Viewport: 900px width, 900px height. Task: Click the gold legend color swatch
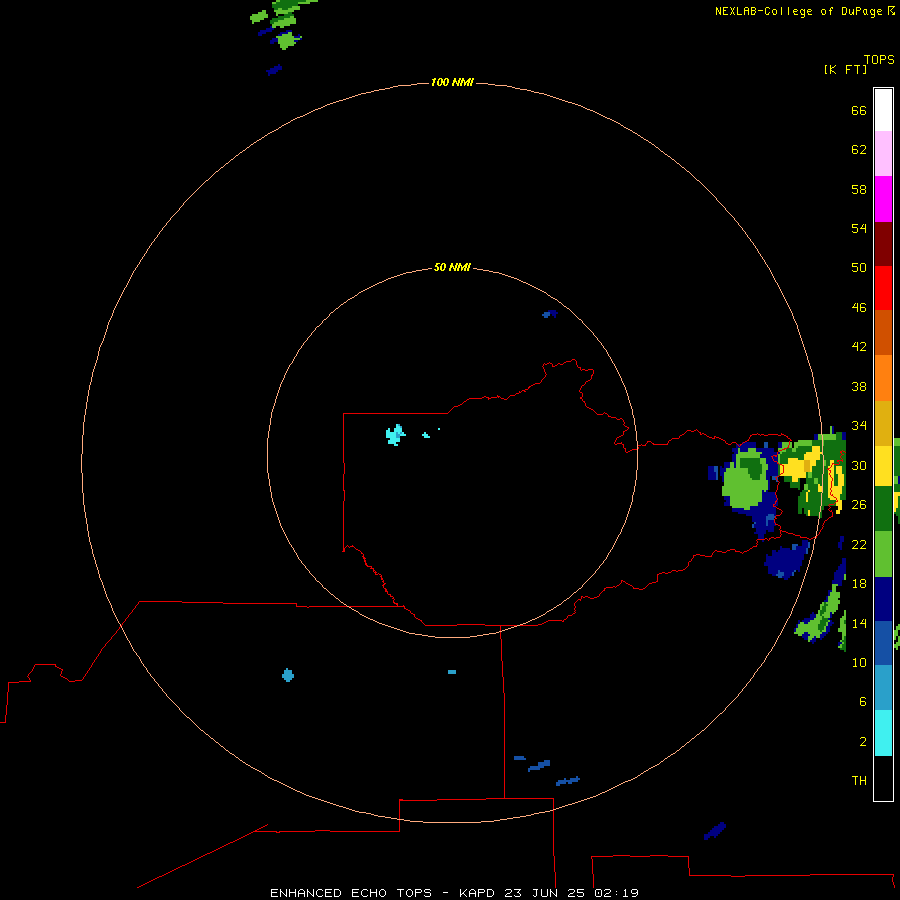[x=883, y=423]
